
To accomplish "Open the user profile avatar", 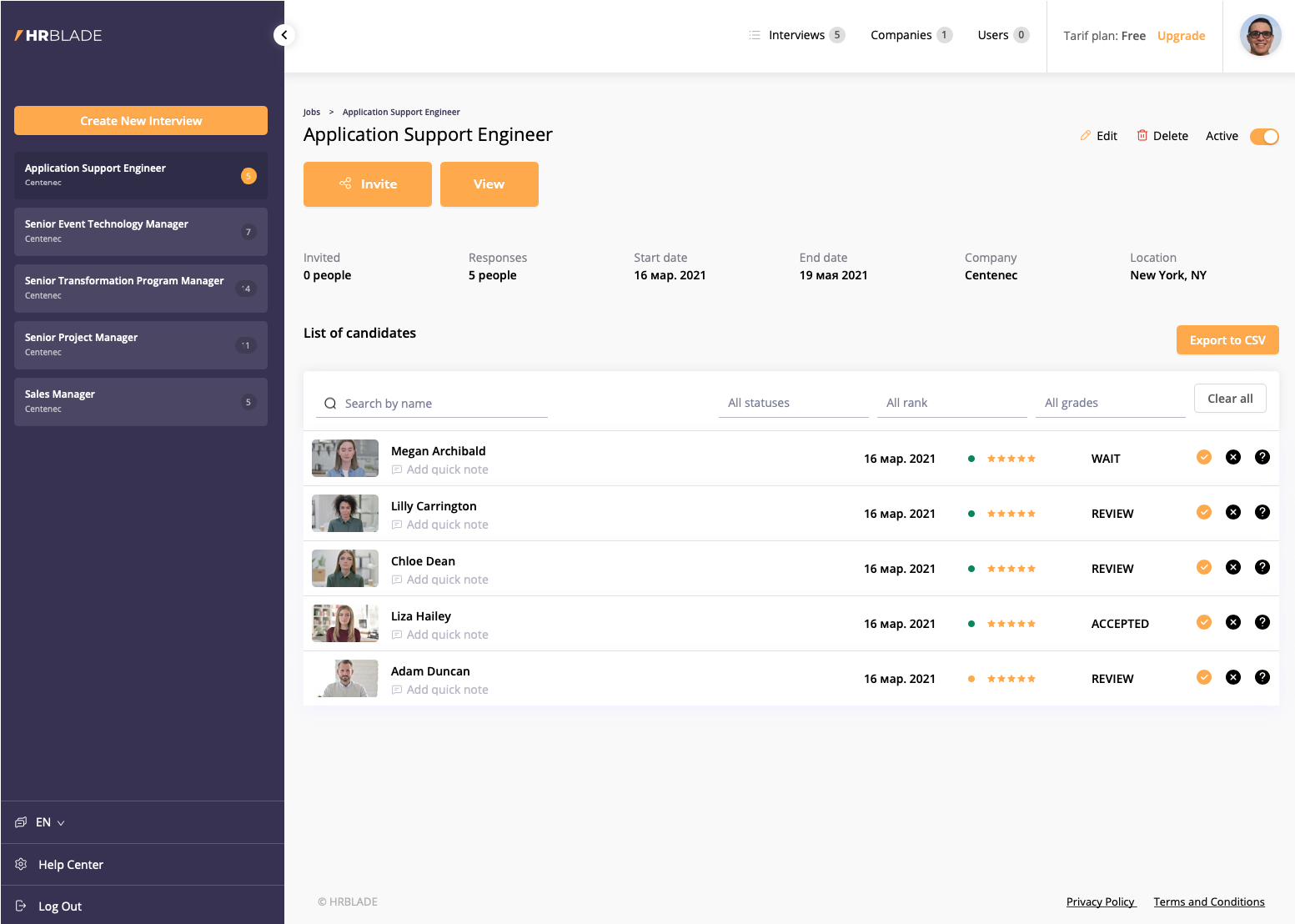I will pos(1260,36).
